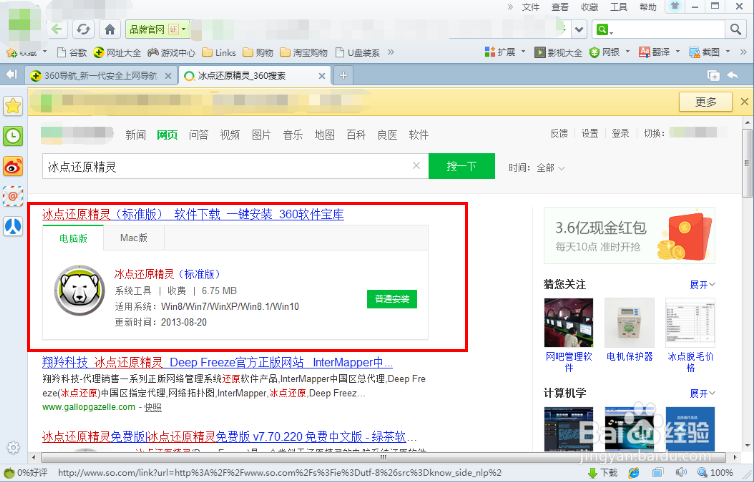Click the magnifier icon in browser search box
The width and height of the screenshot is (754, 482).
tap(735, 29)
